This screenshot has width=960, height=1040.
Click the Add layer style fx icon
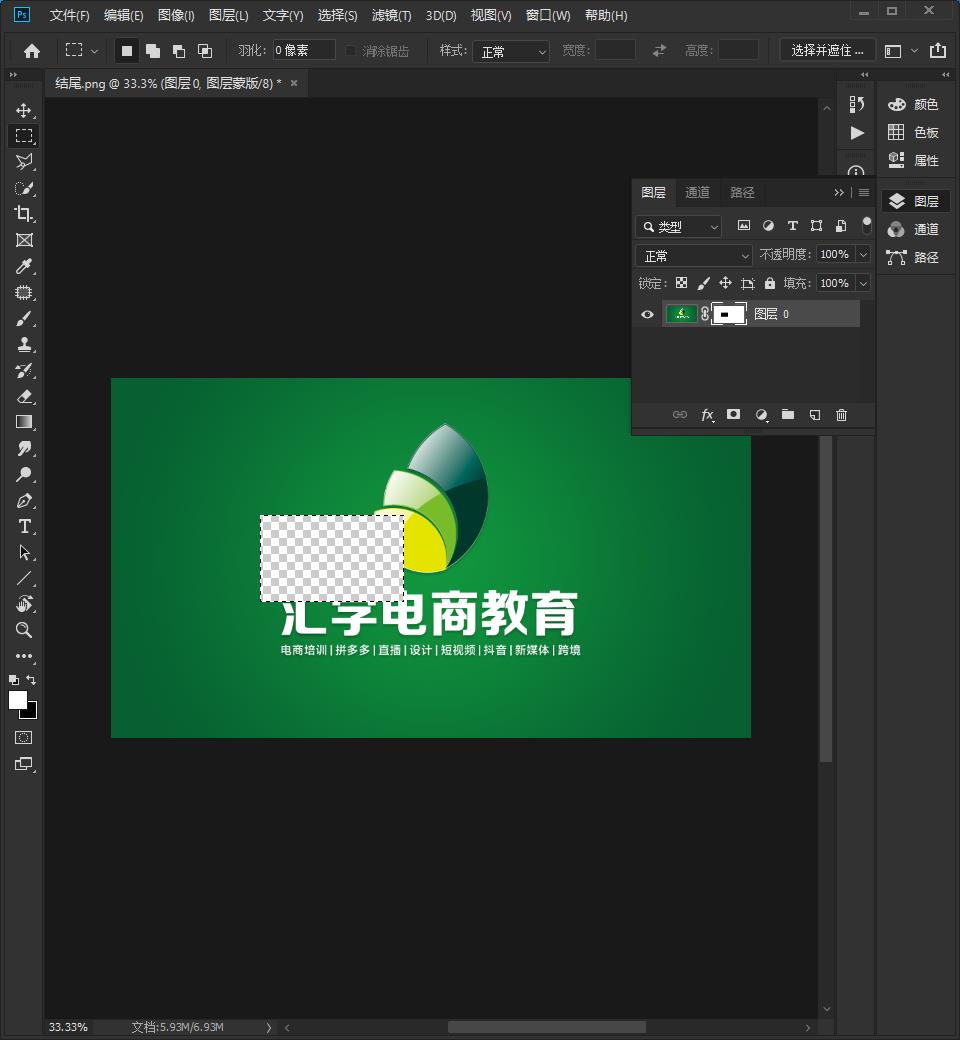707,415
